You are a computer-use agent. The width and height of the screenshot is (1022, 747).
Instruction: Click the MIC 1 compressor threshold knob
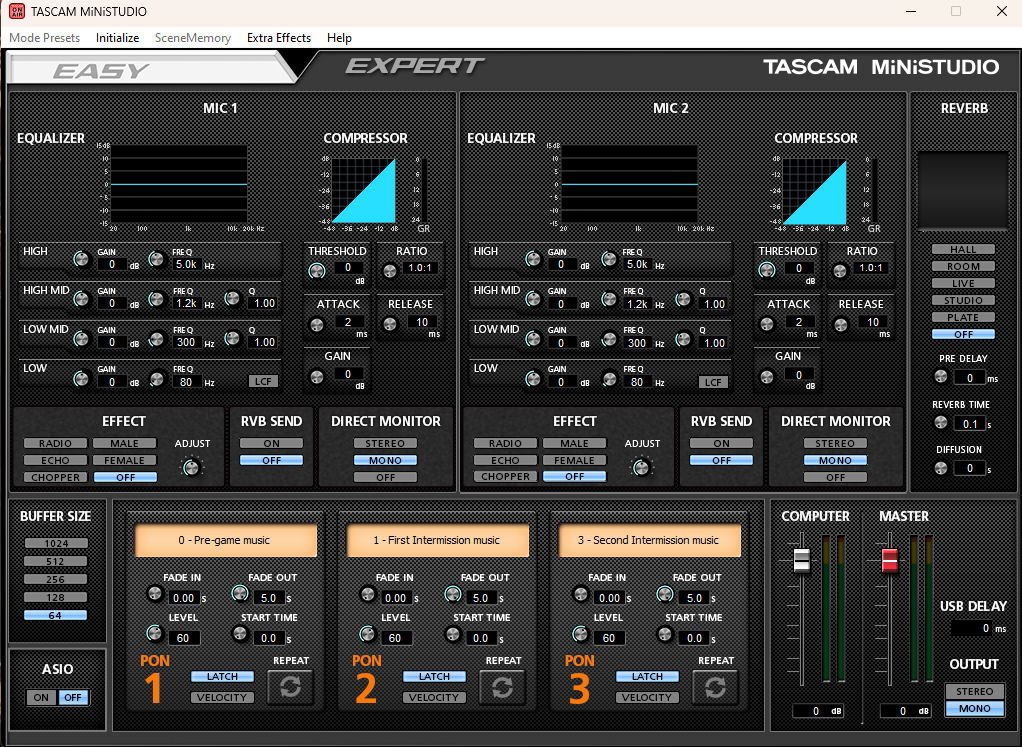point(317,271)
